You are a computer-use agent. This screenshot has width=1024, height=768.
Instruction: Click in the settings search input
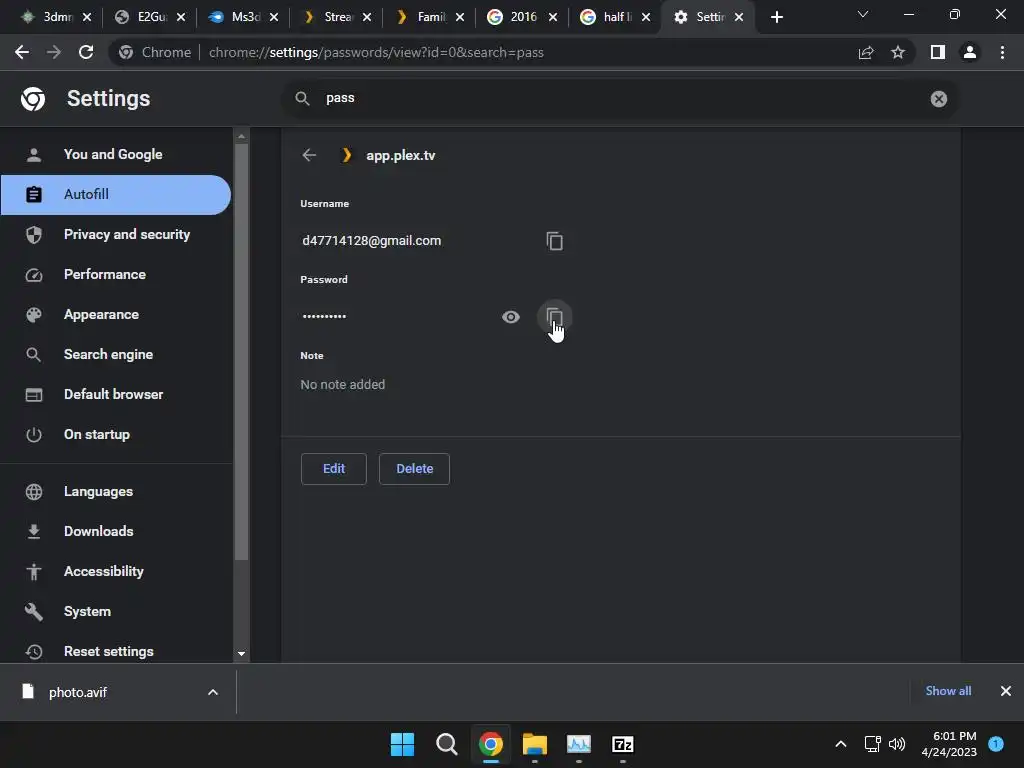(x=620, y=99)
